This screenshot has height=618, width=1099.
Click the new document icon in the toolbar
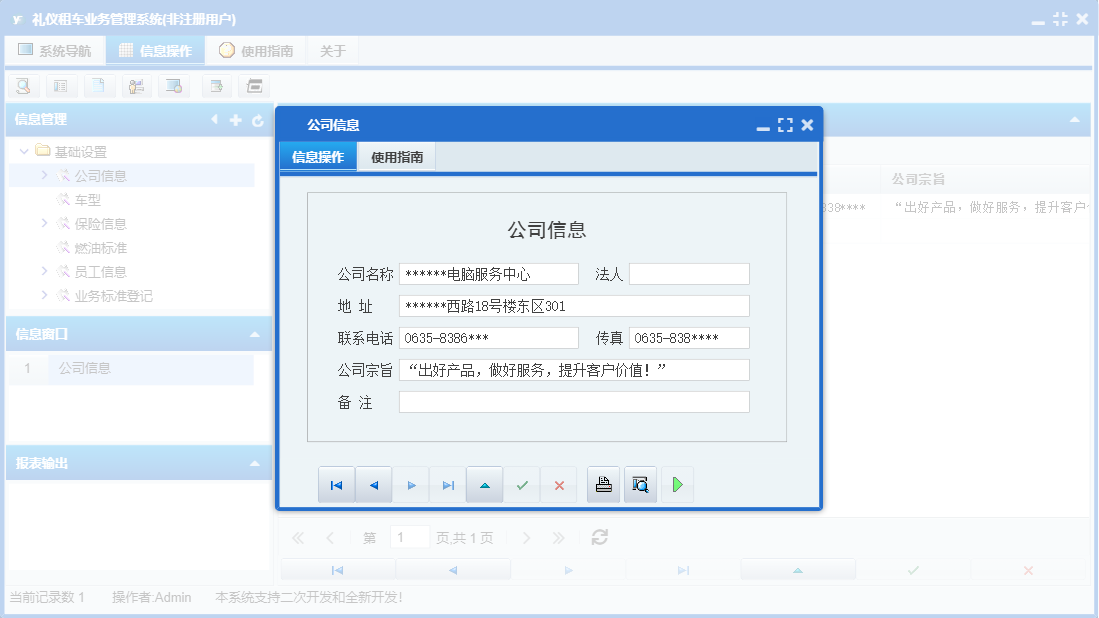[x=99, y=86]
